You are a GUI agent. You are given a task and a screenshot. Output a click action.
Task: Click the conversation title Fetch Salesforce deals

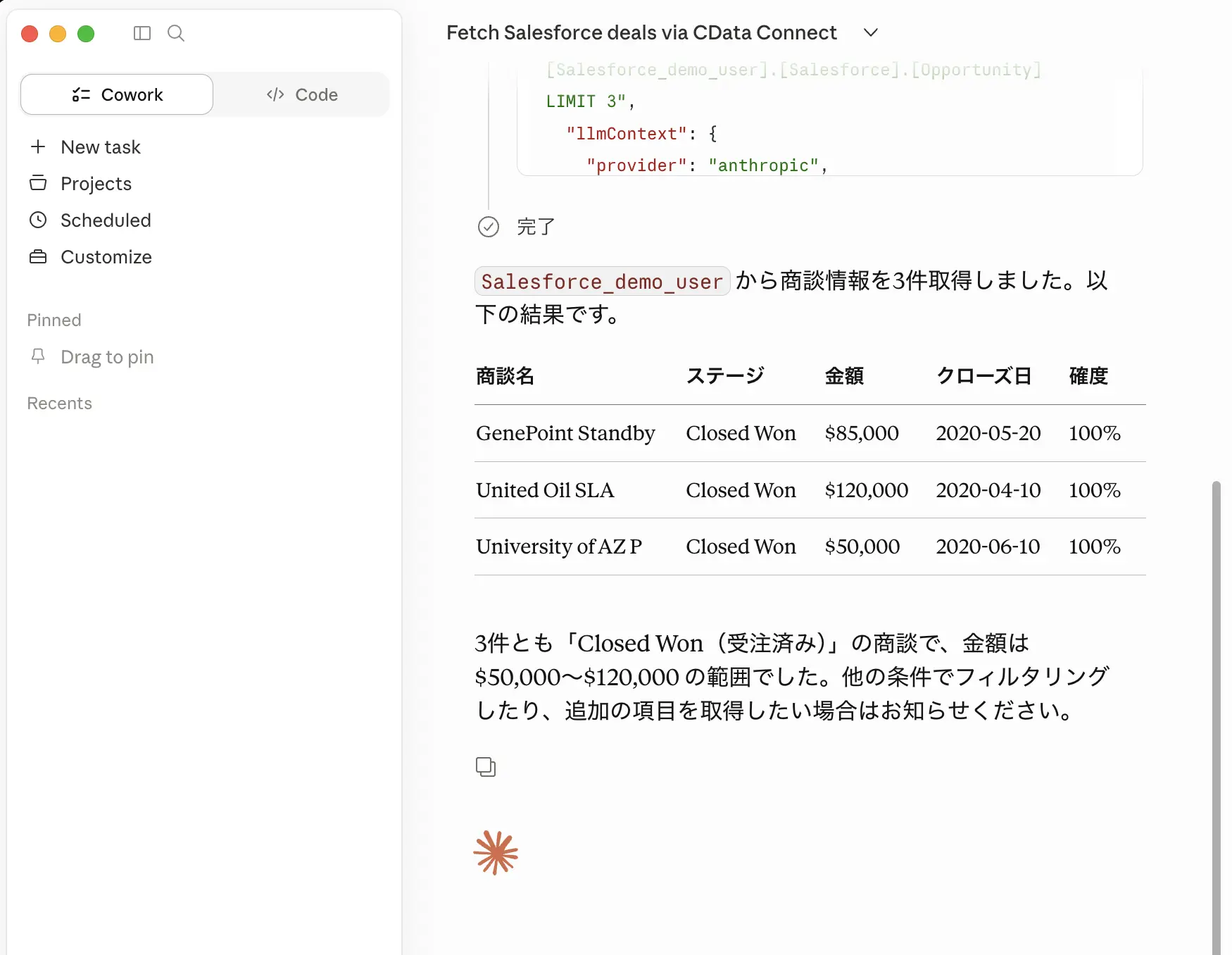pos(641,32)
